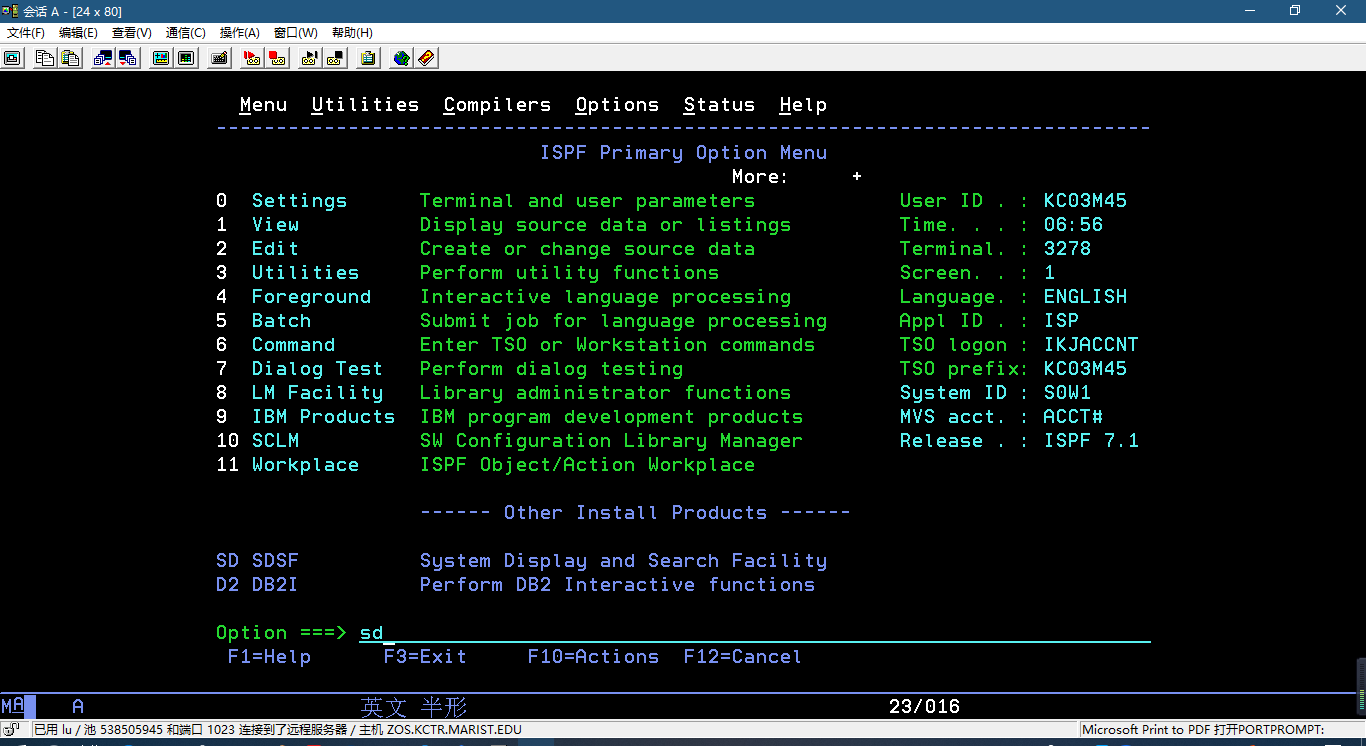Click the DB2I option
The width and height of the screenshot is (1366, 746).
tap(275, 585)
